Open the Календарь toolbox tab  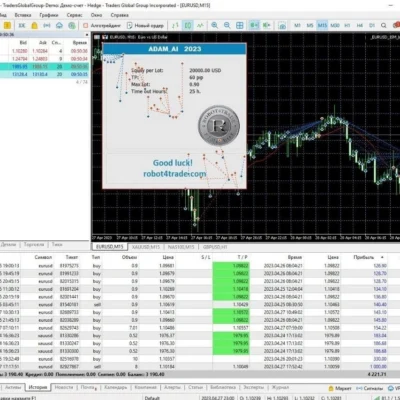(115, 387)
